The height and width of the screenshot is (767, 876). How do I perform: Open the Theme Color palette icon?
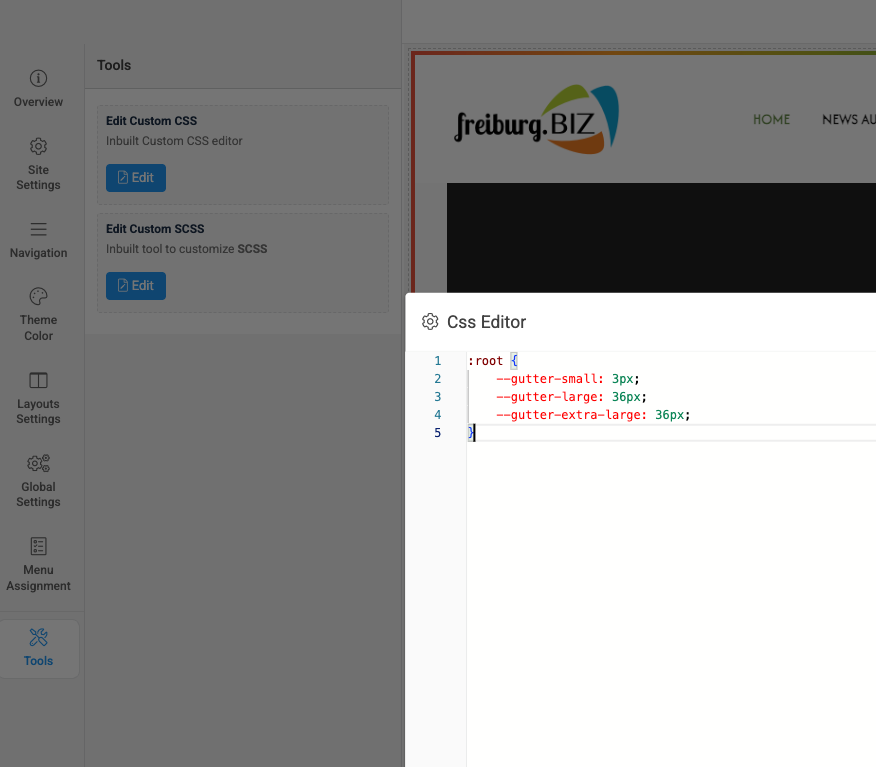38,296
